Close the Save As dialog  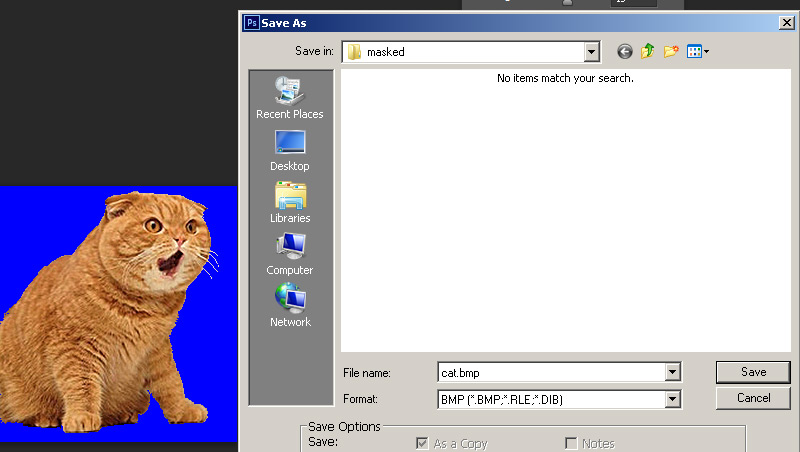coord(787,23)
